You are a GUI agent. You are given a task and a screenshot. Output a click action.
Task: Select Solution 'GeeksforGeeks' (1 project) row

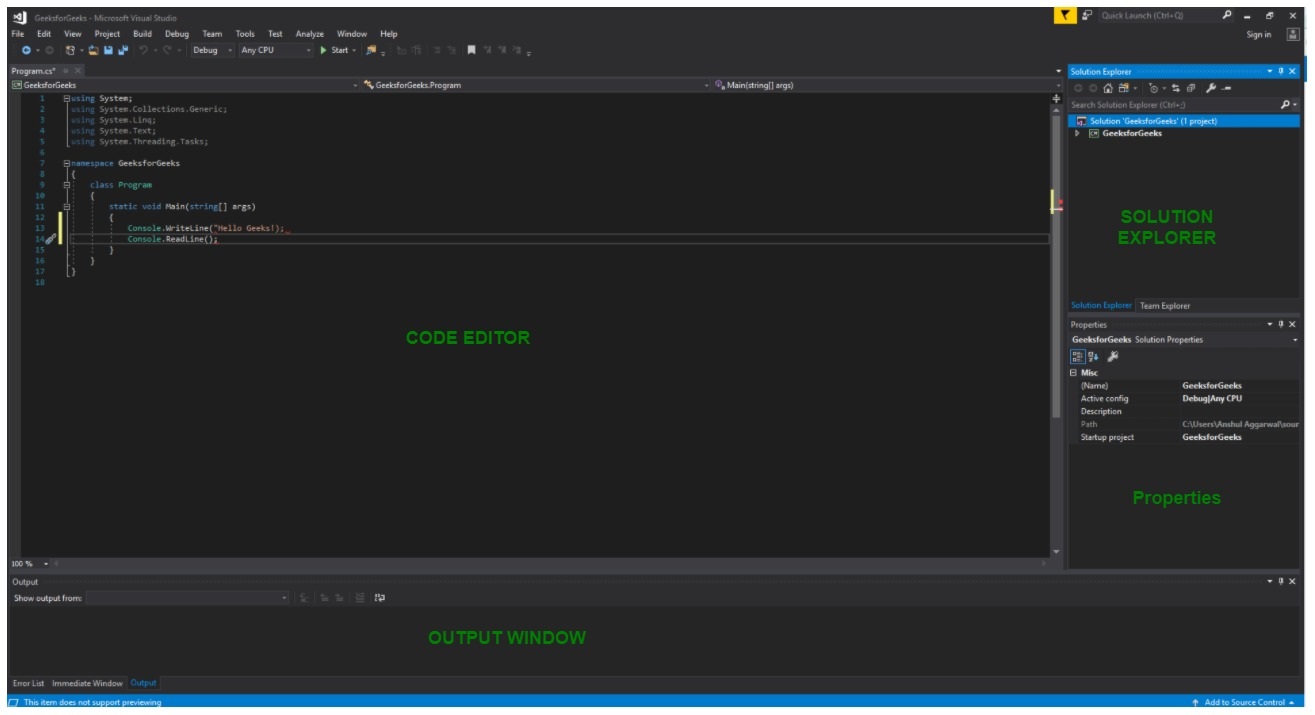coord(1184,121)
